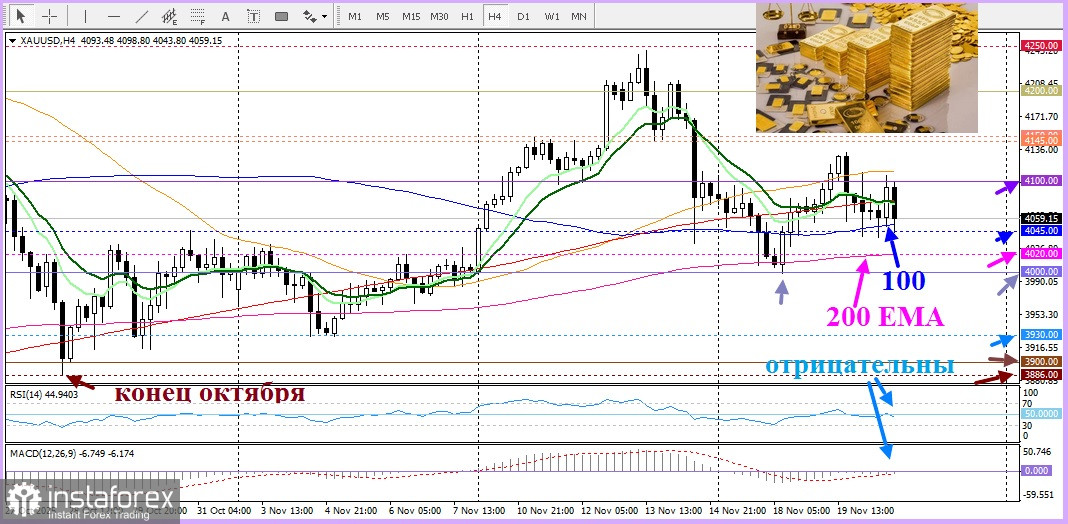Click the RSI 50.0000 level label
This screenshot has width=1068, height=524.
(1041, 414)
